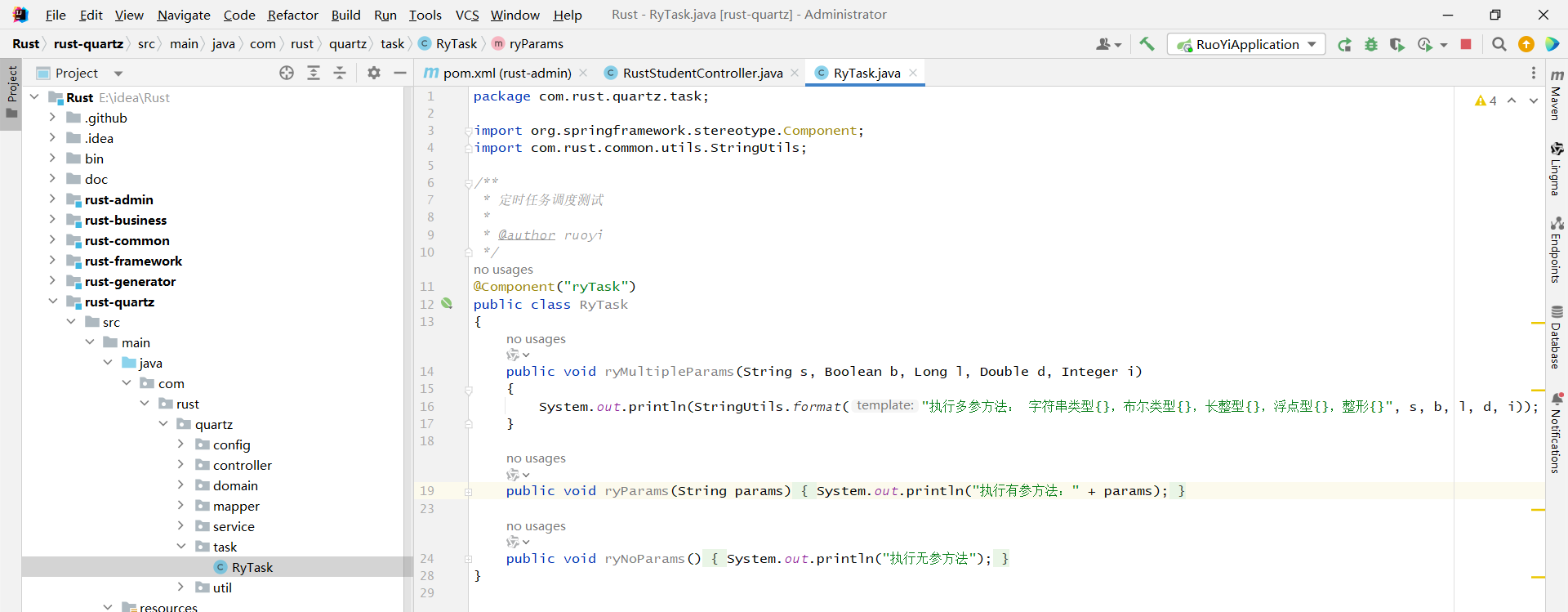Viewport: 1568px width, 612px height.
Task: Toggle the Notifications tool window
Action: (x=1557, y=433)
